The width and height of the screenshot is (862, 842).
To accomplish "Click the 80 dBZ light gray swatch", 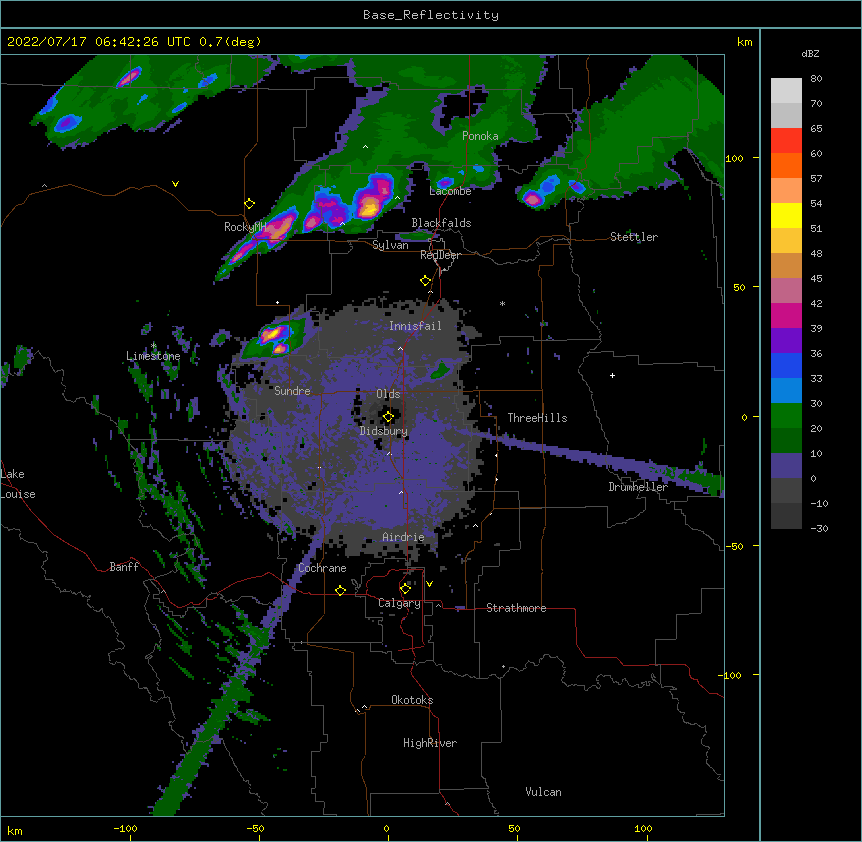I will point(786,91).
